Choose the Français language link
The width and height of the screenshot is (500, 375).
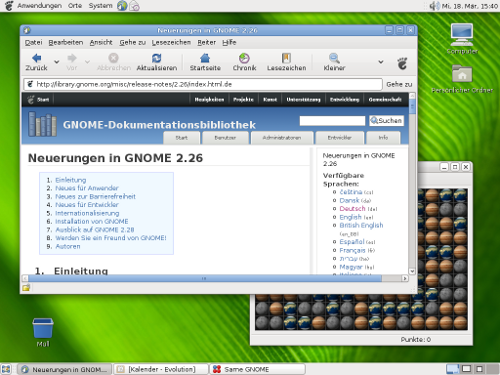coord(352,250)
